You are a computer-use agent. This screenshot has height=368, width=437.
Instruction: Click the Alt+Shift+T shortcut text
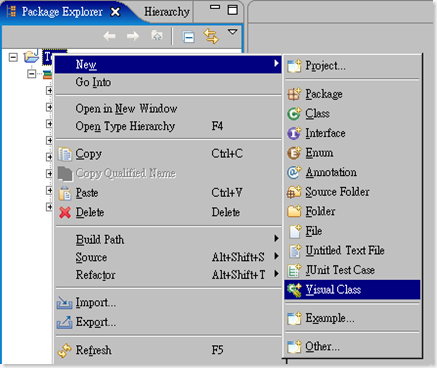[239, 275]
